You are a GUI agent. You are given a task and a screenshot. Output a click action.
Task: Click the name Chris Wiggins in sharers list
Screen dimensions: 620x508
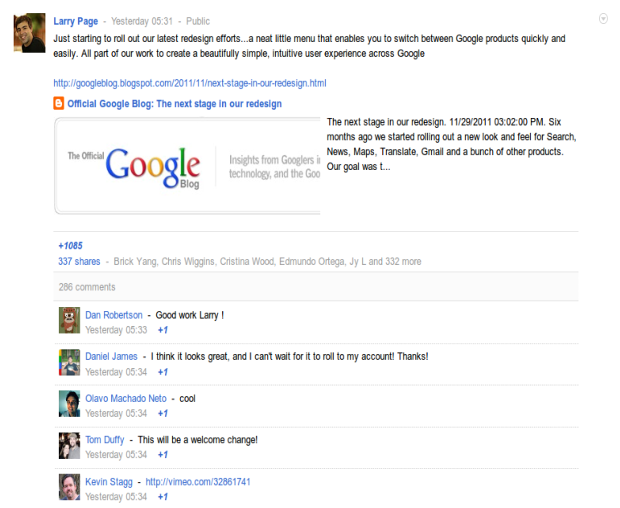[x=188, y=262]
